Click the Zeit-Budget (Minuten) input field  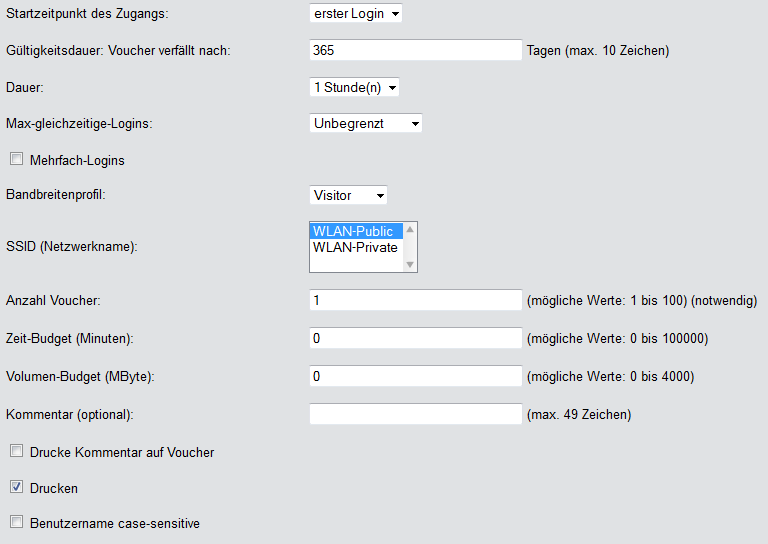pos(416,338)
